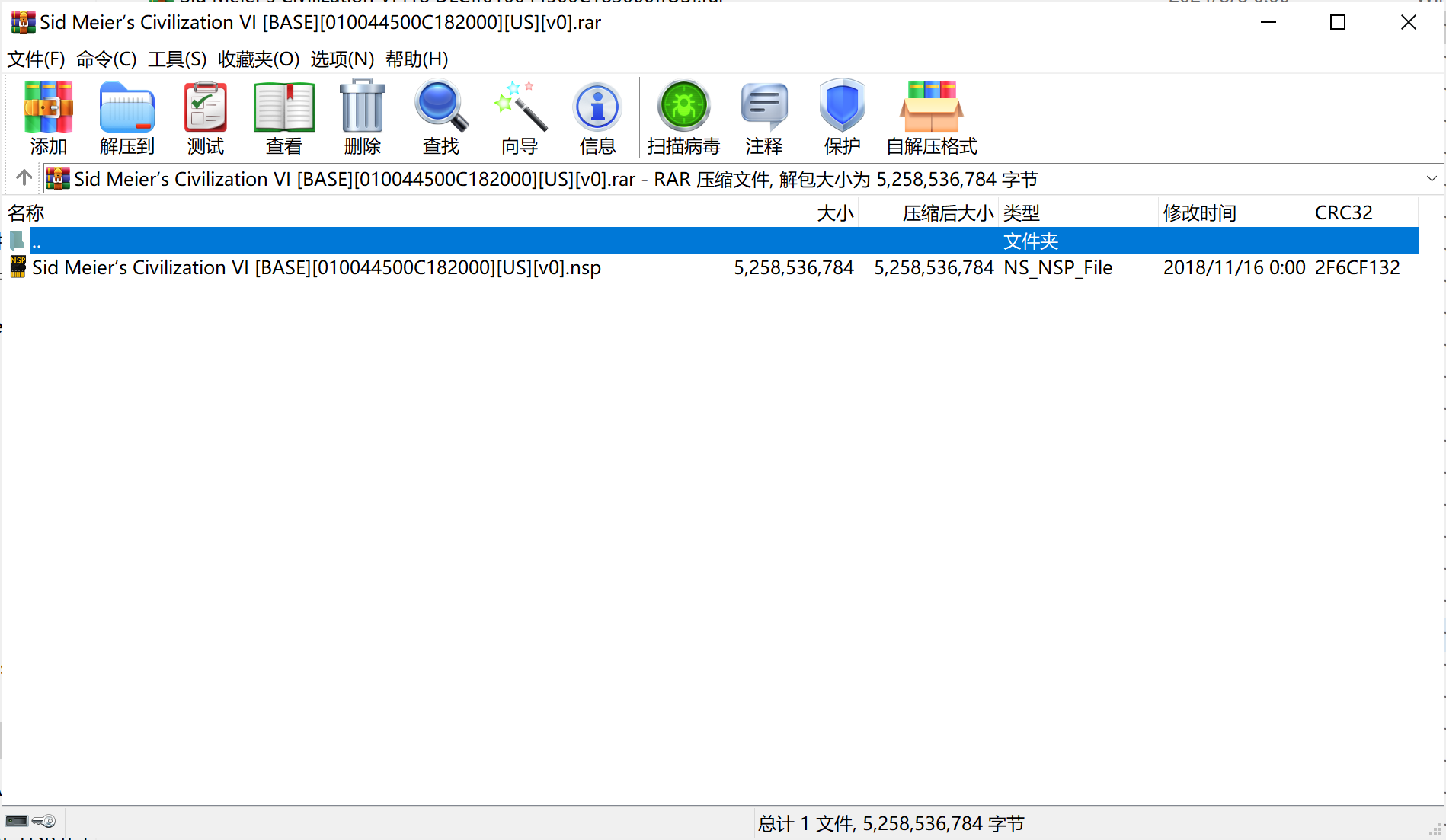This screenshot has height=840, width=1446.
Task: Go up one level with arrow button
Action: click(24, 178)
